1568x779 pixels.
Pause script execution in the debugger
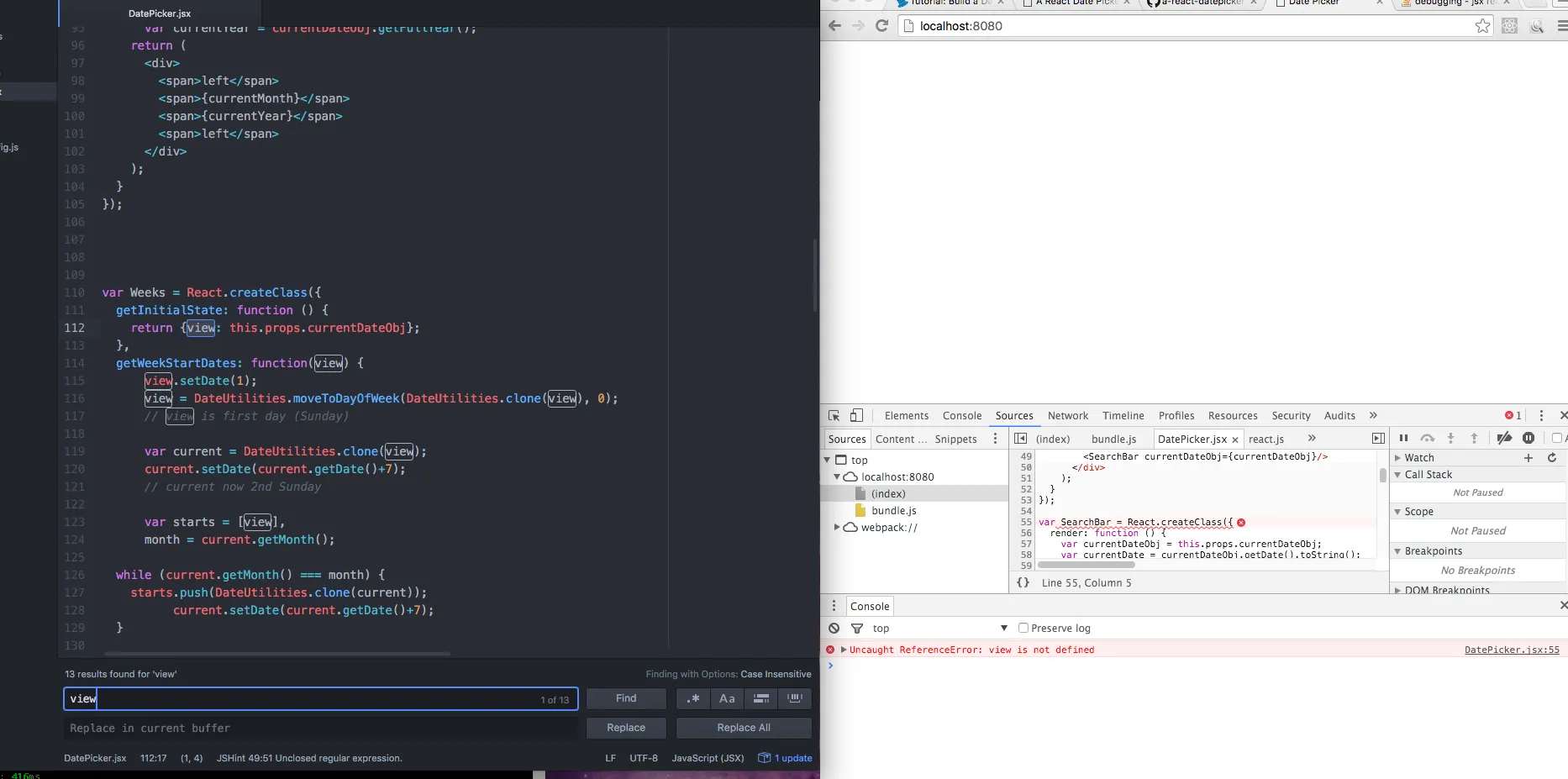tap(1403, 438)
